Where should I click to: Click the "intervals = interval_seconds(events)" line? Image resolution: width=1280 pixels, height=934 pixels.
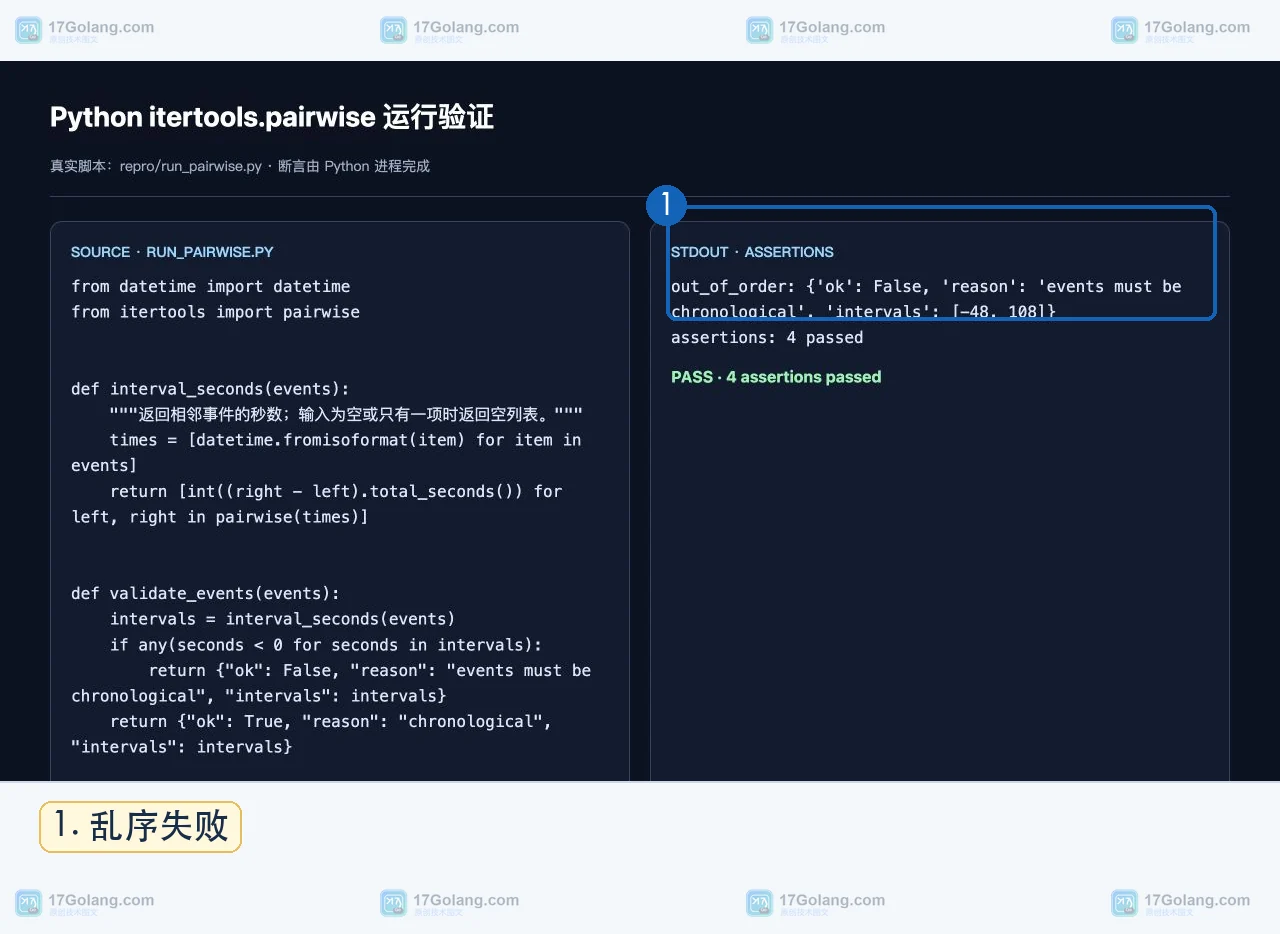[282, 619]
